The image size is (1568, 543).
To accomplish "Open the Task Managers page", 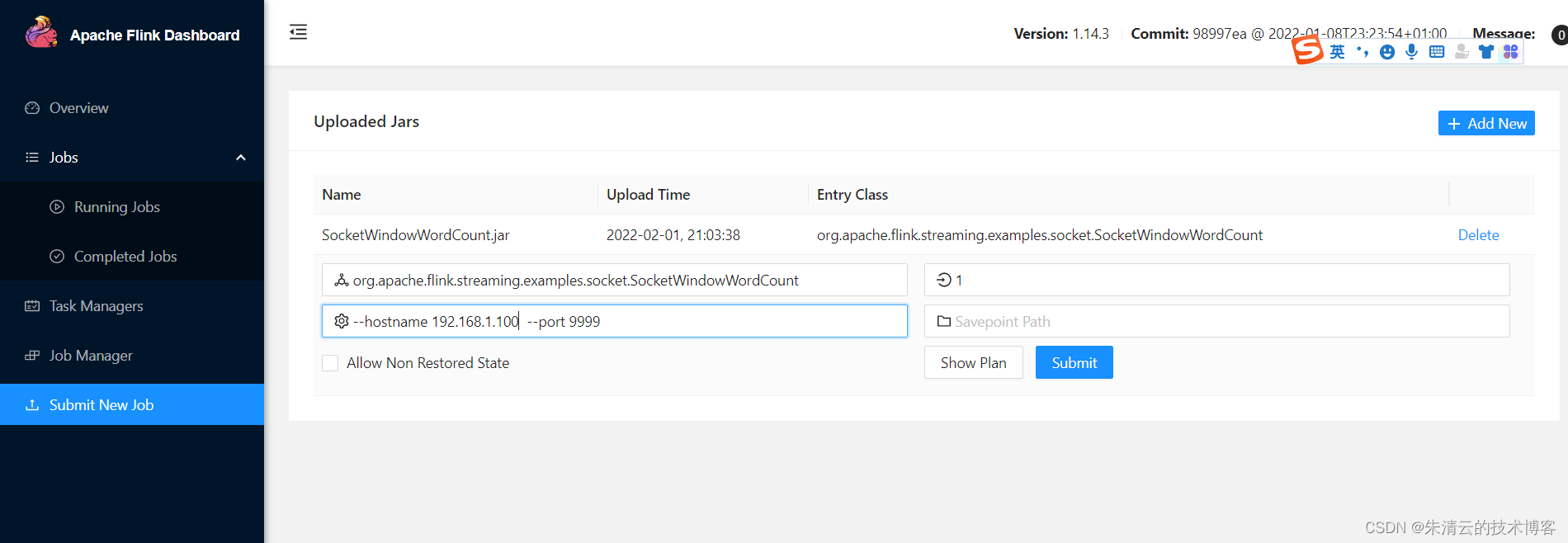I will click(x=132, y=306).
